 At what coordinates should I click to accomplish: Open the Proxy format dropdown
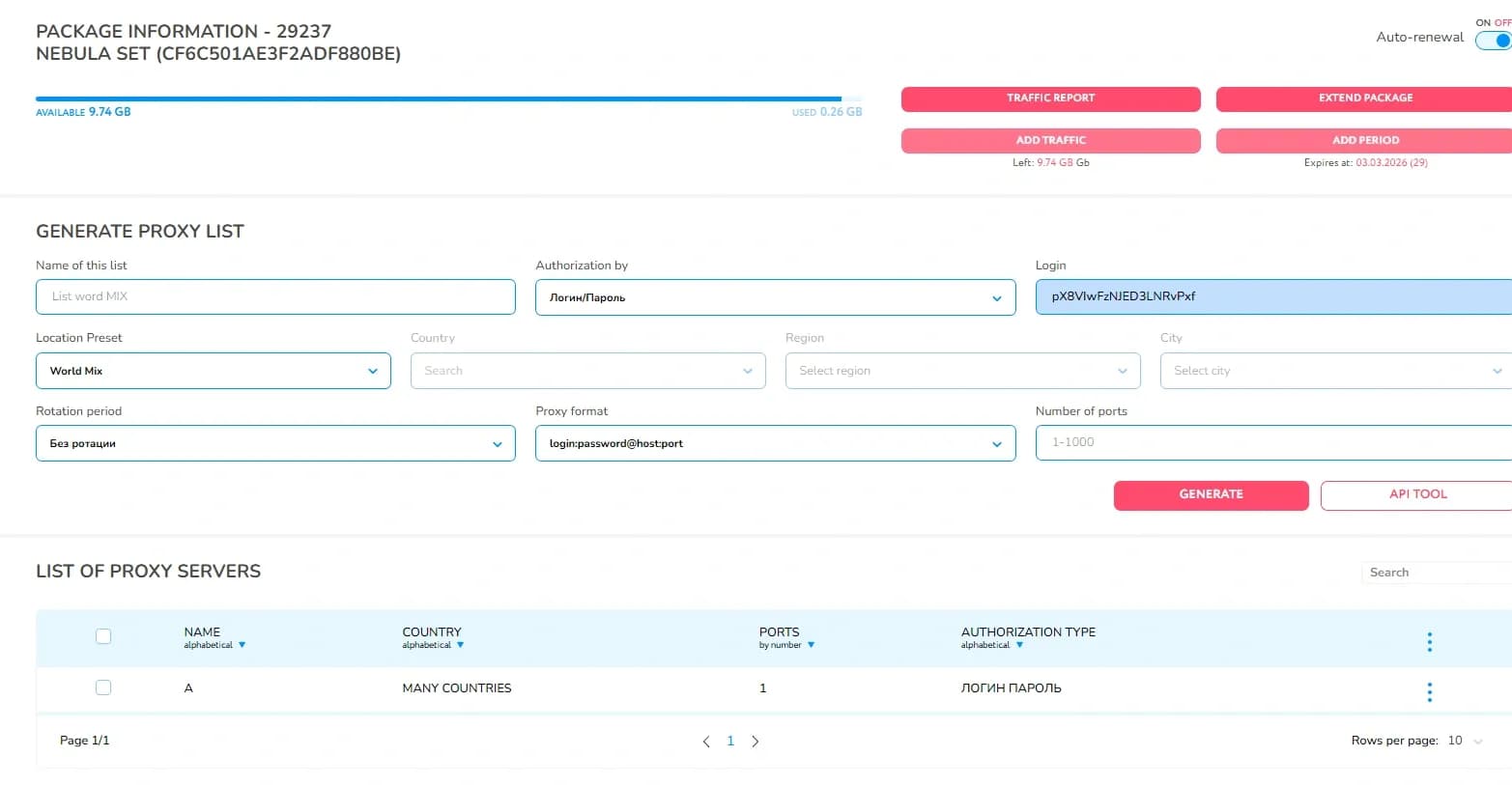pyautogui.click(x=996, y=443)
